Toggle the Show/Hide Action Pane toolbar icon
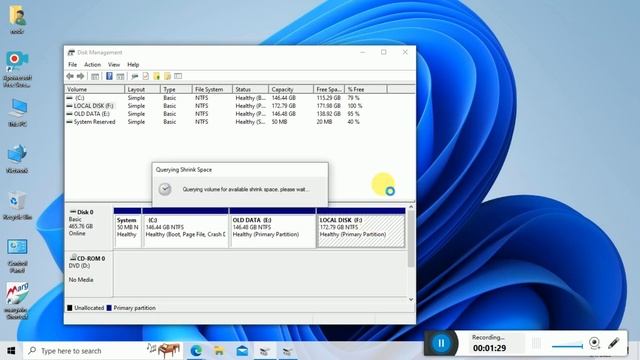 pyautogui.click(x=120, y=76)
